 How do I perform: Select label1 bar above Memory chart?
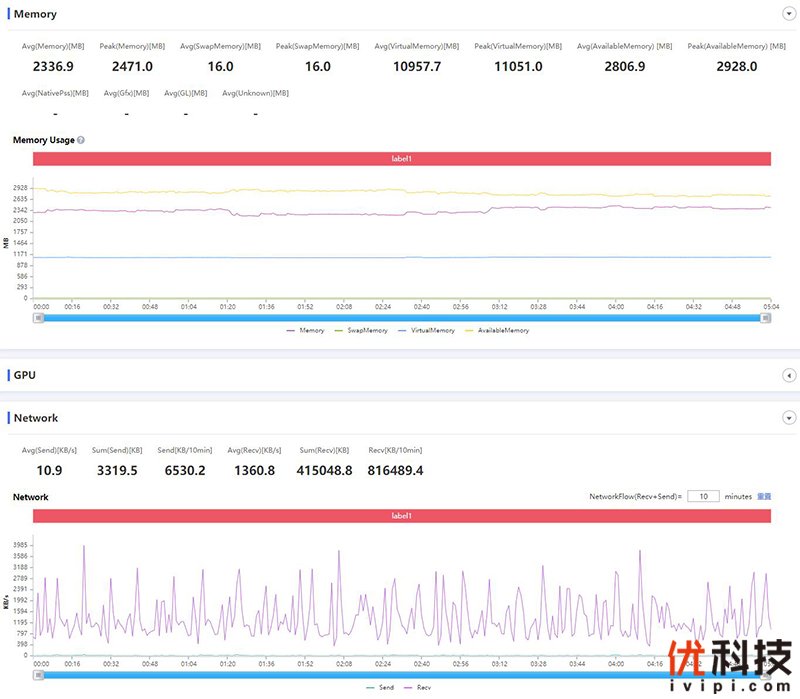click(401, 159)
